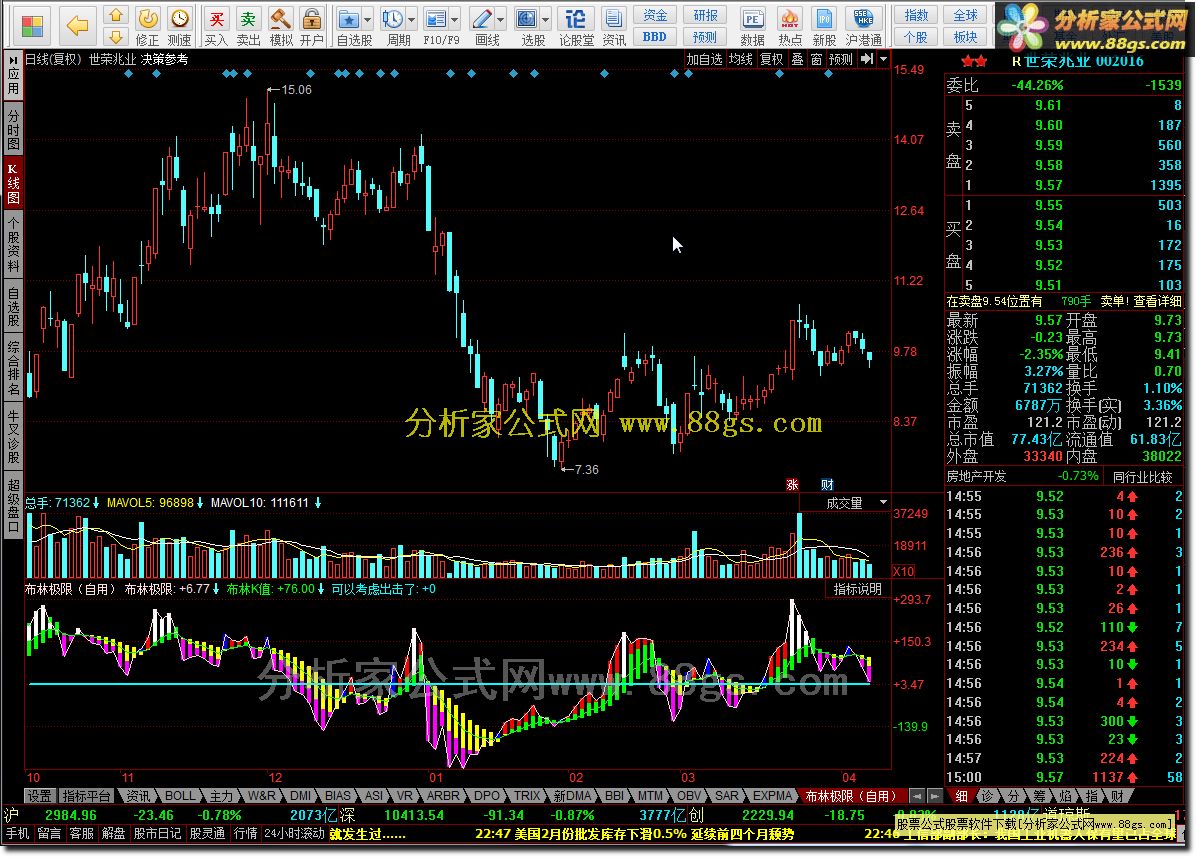Screen dimensions: 1197x857
Task: Expand the 周期 period dropdown arrow
Action: pos(412,19)
